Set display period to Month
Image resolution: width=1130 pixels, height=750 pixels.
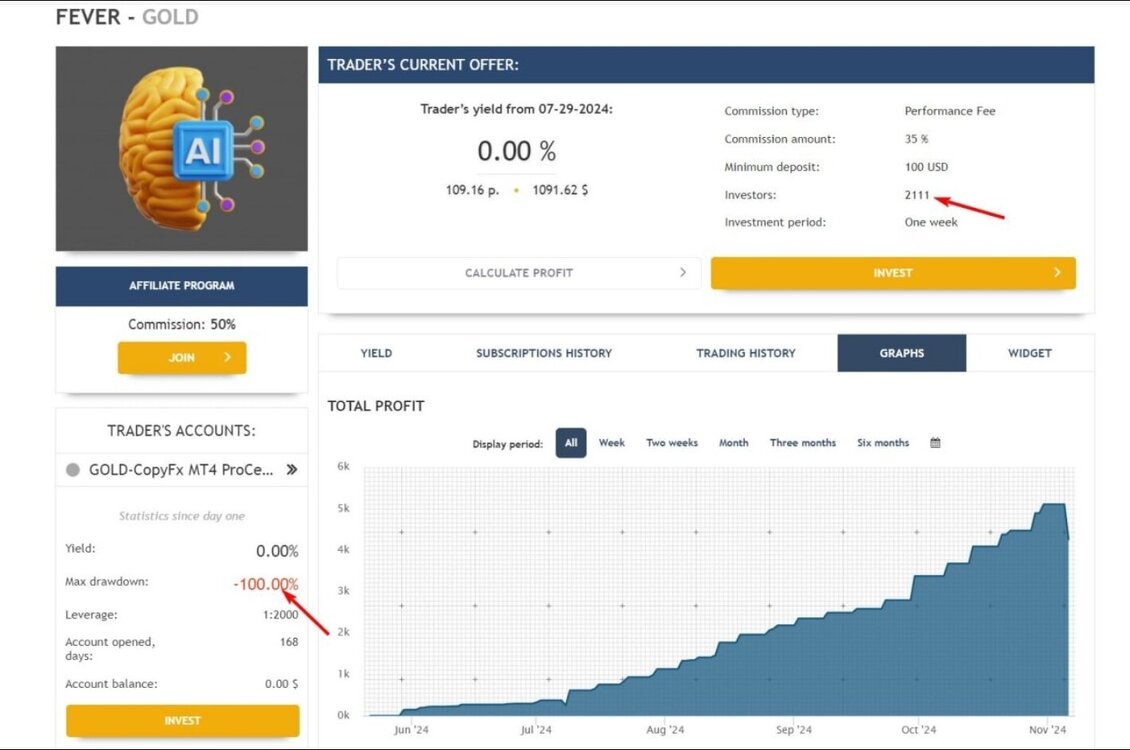pos(734,443)
